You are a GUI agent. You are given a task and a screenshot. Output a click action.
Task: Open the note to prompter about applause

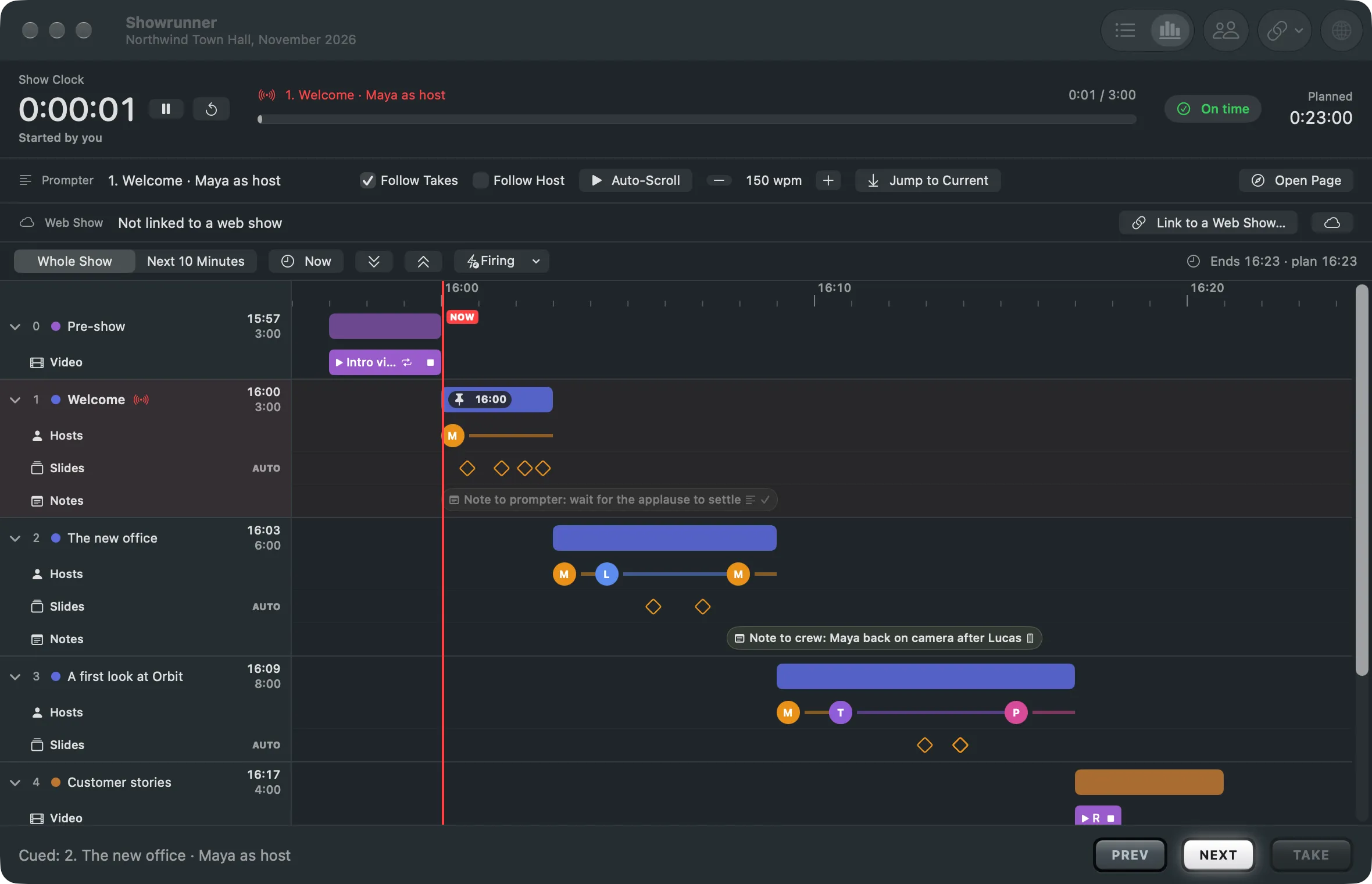[609, 500]
